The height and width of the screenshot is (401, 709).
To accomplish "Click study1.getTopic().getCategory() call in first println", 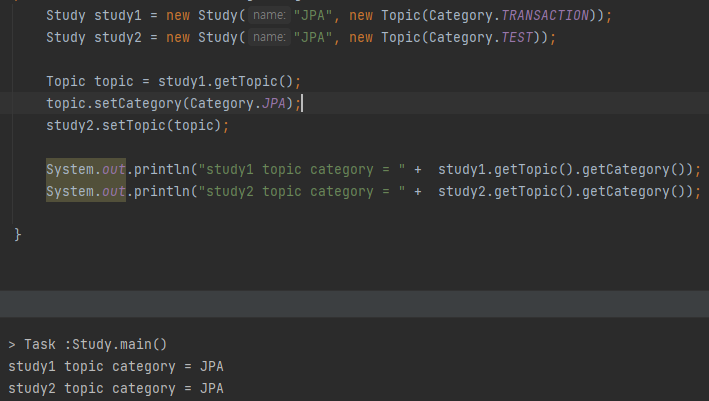I will point(561,170).
